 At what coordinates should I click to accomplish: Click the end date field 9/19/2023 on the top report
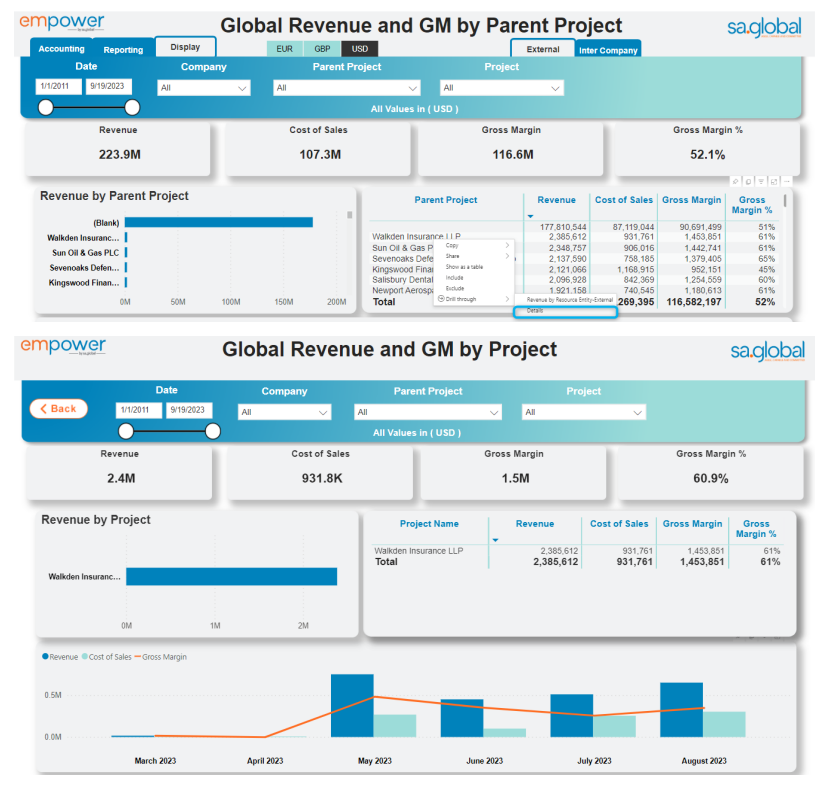coord(108,86)
